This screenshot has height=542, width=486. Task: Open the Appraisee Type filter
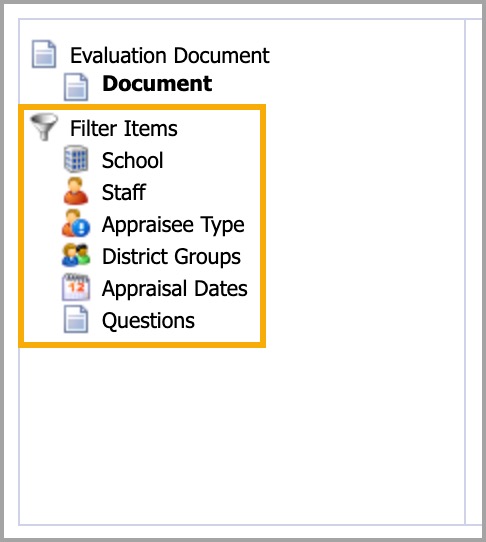pyautogui.click(x=173, y=225)
